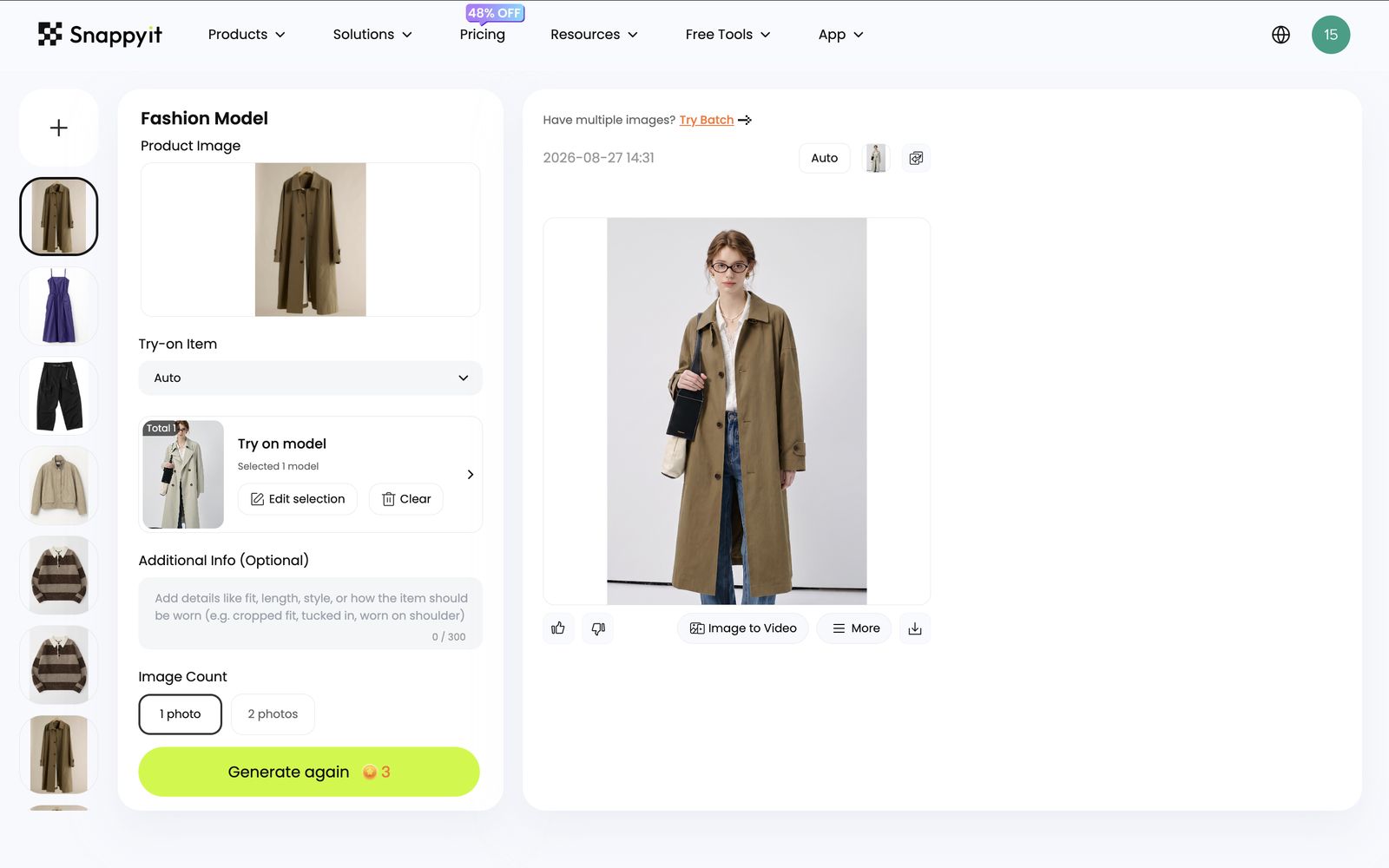
Task: Open the language globe icon
Action: tap(1280, 35)
